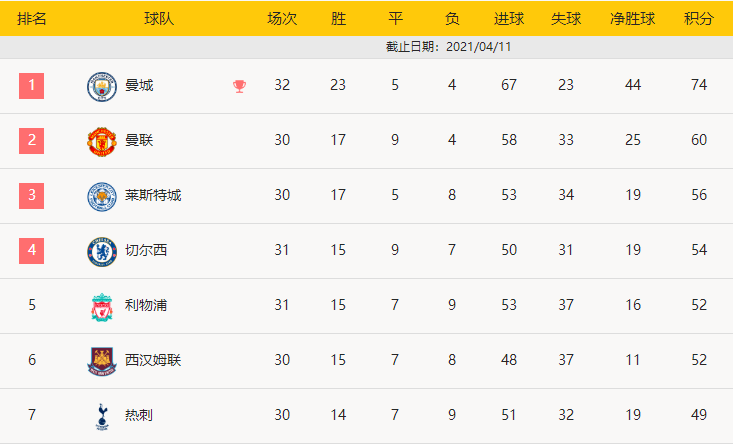Click the West Ham United crest
The width and height of the screenshot is (733, 444).
pos(102,361)
